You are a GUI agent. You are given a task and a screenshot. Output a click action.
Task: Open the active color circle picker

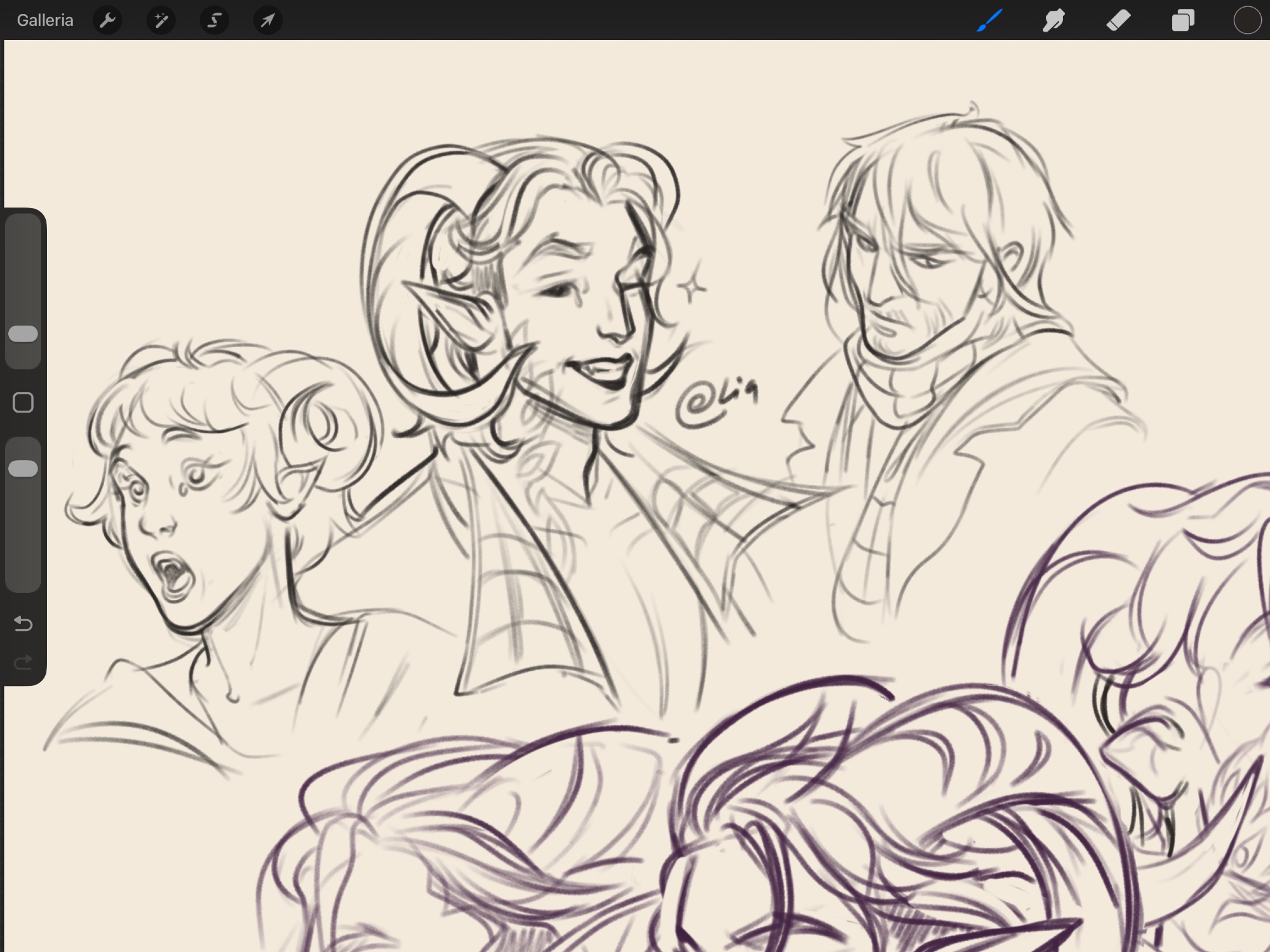tap(1247, 20)
